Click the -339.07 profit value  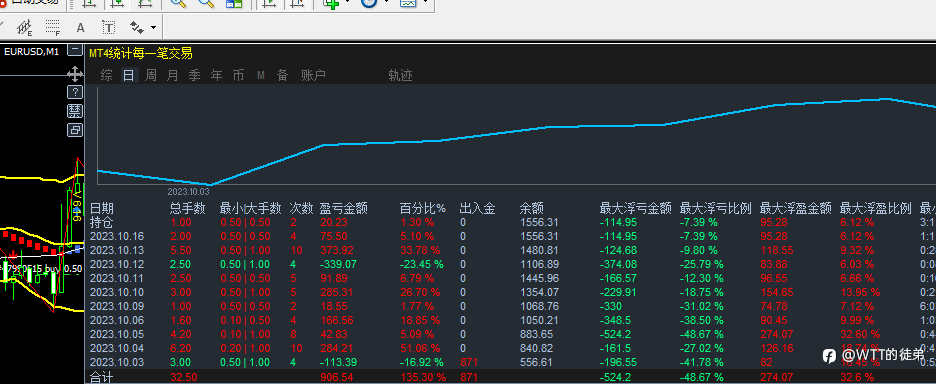338,264
